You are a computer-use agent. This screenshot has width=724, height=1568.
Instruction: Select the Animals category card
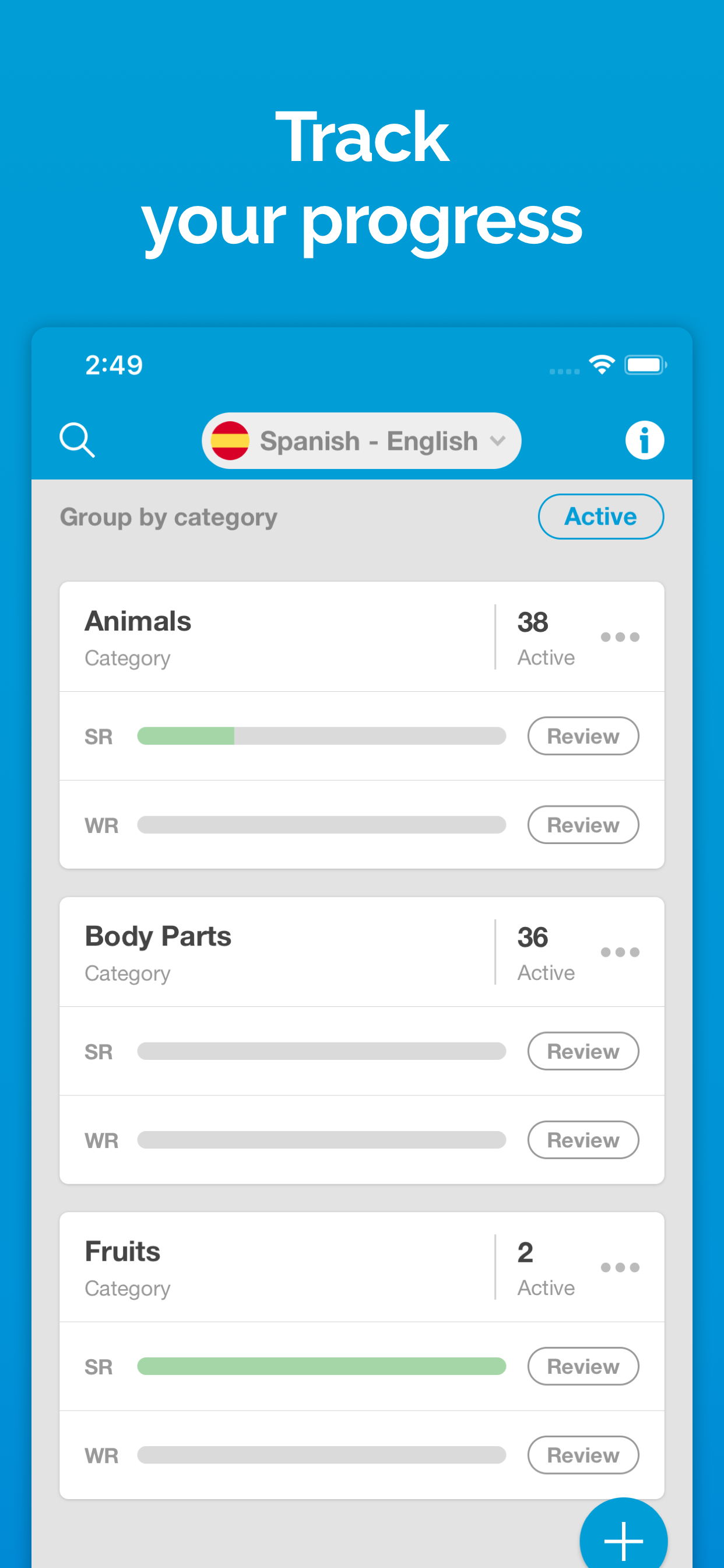(x=138, y=620)
